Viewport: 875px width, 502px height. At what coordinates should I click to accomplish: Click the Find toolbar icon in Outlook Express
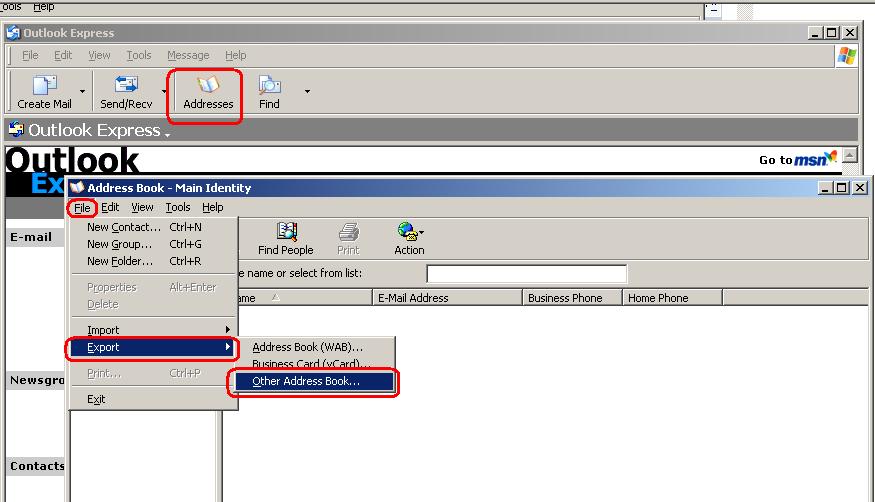click(269, 93)
